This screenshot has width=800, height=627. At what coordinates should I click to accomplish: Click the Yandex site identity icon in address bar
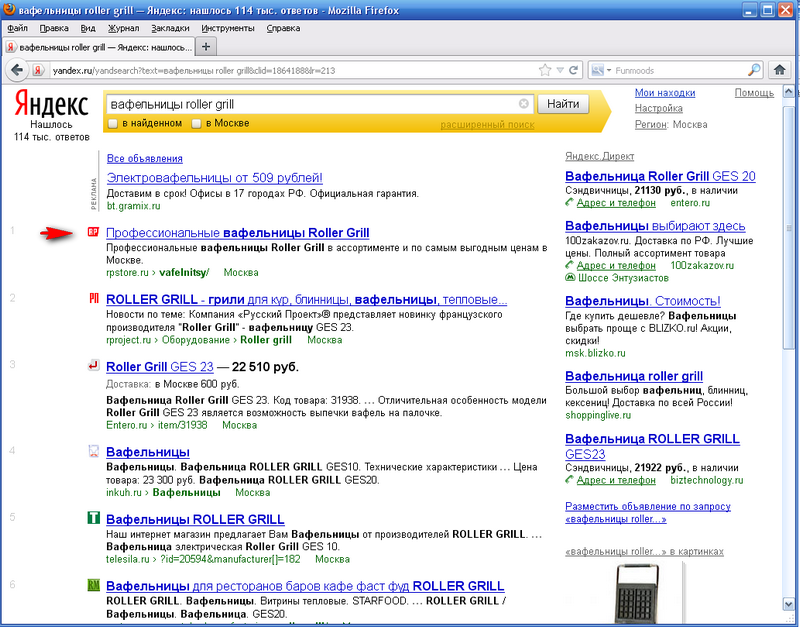[x=38, y=70]
